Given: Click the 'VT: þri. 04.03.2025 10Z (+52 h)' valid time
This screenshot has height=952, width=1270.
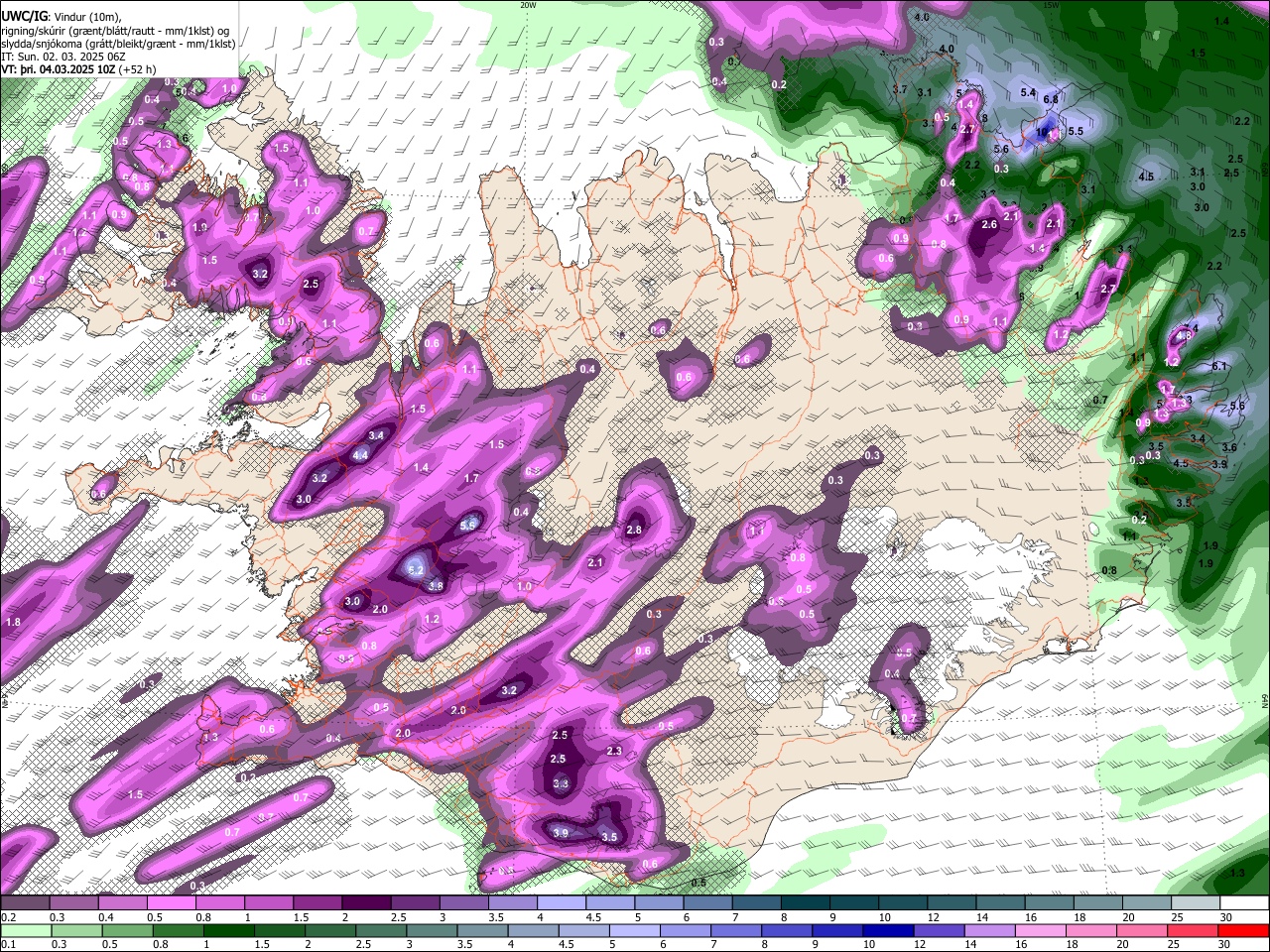Looking at the screenshot, I should click(78, 70).
